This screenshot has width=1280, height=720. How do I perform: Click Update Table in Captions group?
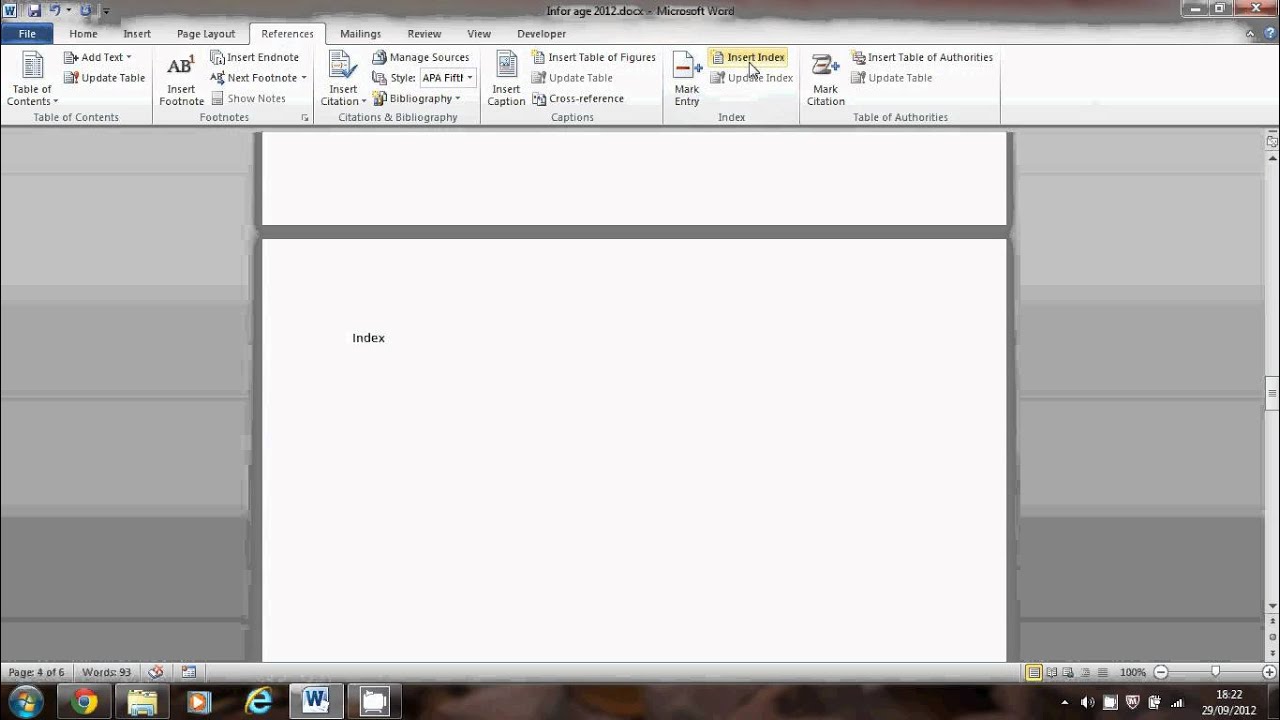(572, 78)
